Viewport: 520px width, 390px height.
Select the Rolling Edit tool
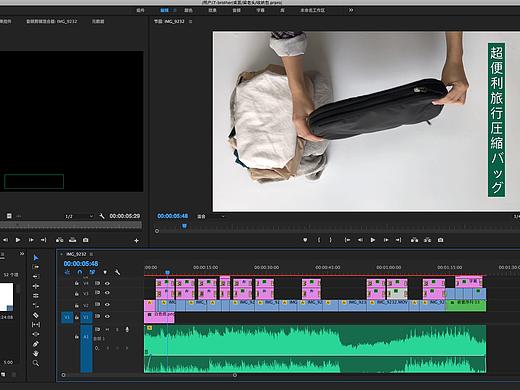[x=36, y=296]
